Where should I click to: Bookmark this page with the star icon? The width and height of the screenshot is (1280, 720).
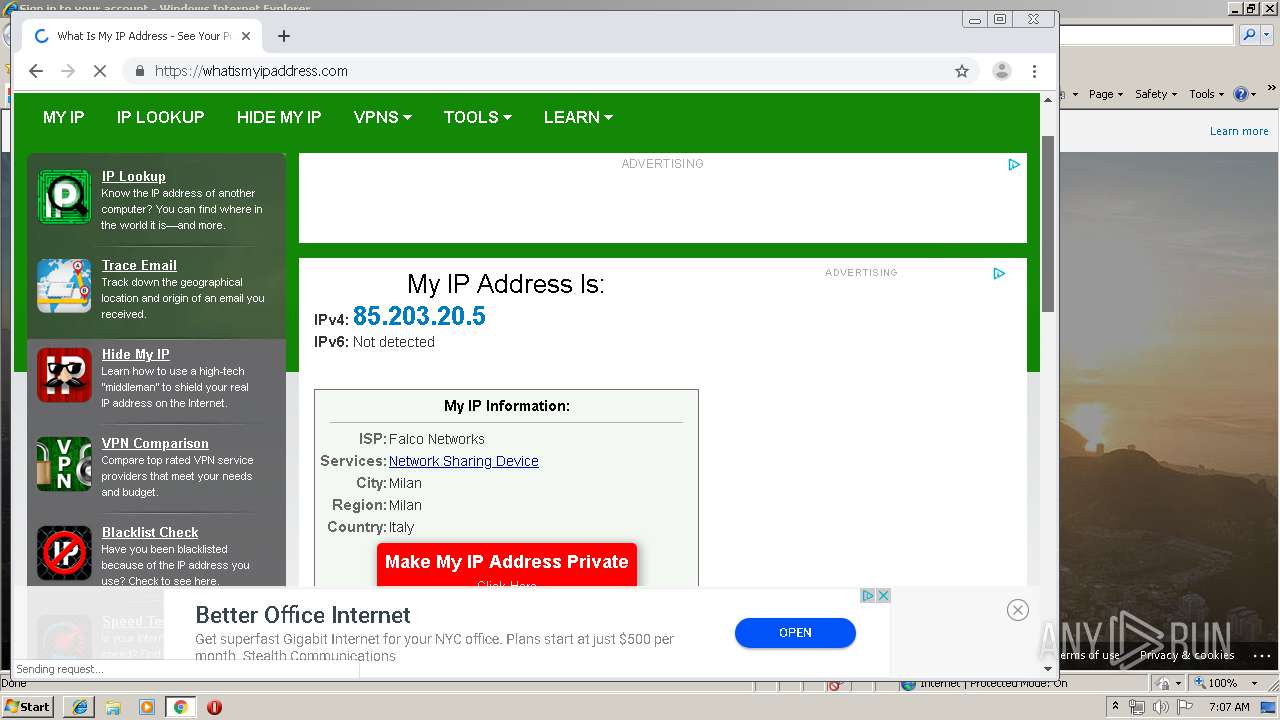(x=962, y=71)
